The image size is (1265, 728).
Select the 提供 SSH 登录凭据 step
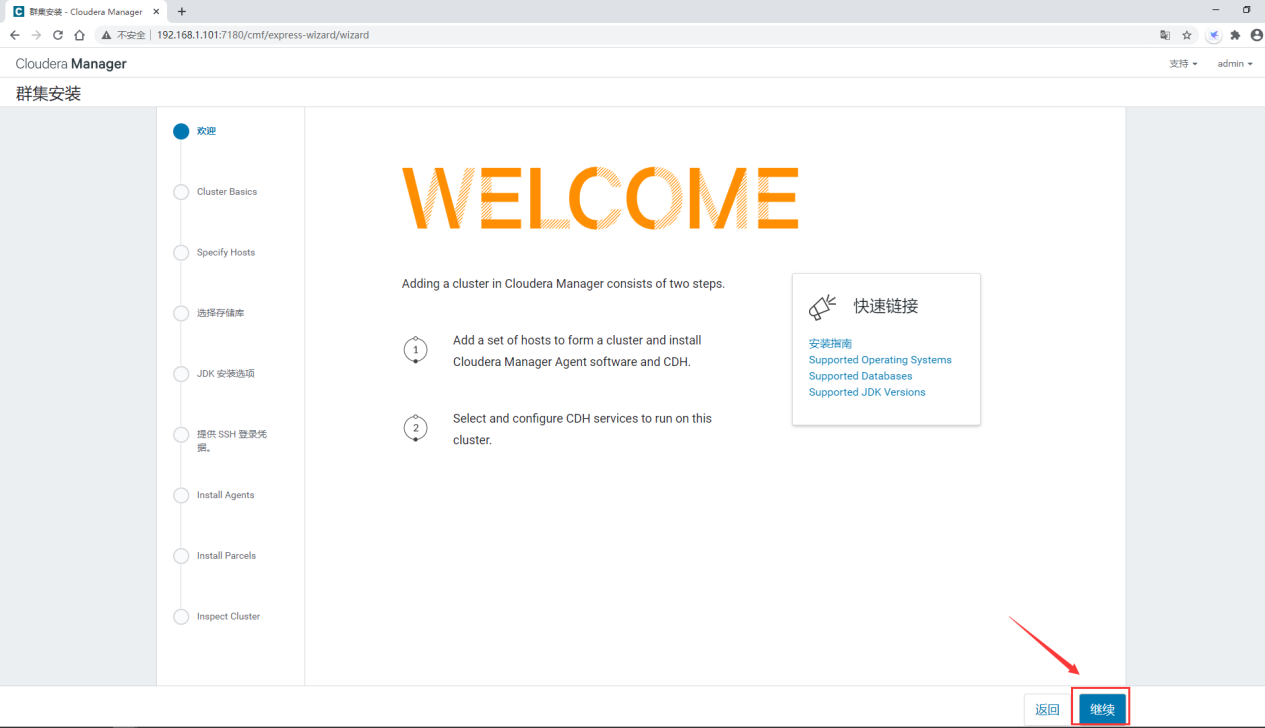(x=222, y=440)
